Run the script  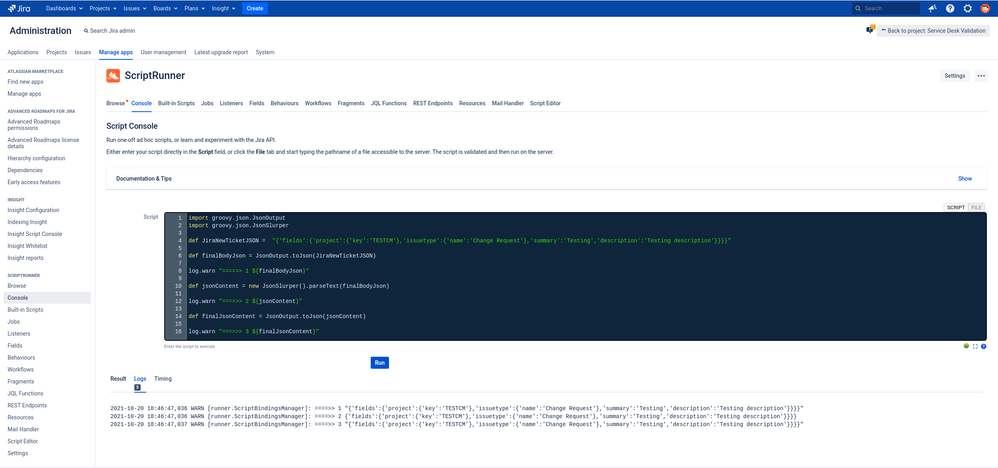pos(379,362)
